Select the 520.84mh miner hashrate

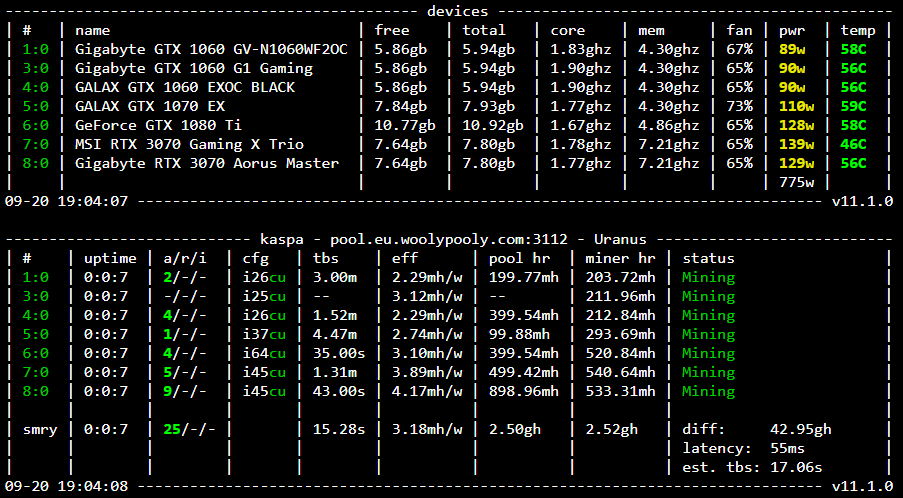click(620, 353)
